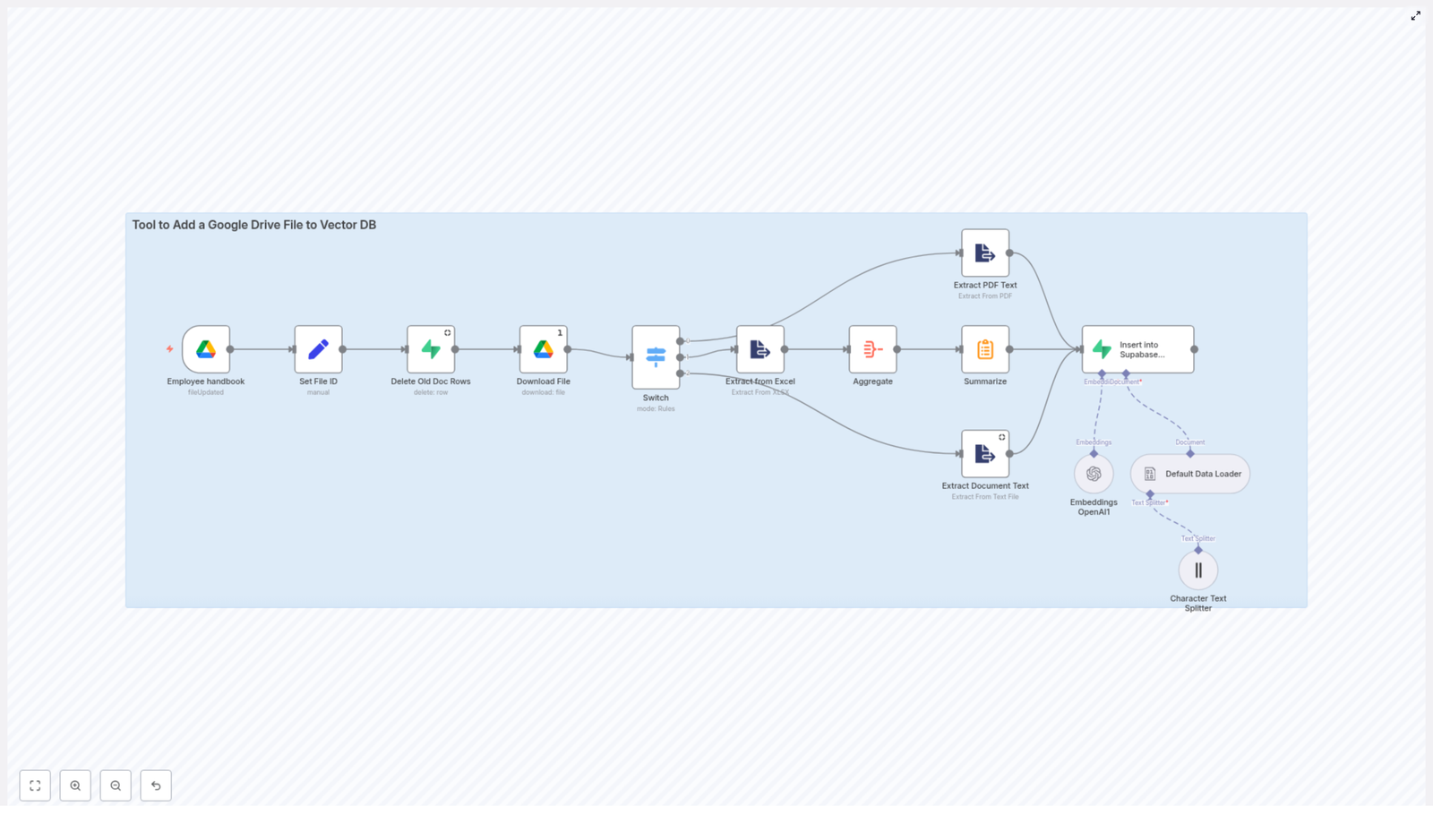Viewport: 1433px width, 840px height.
Task: Fit the workflow to the view
Action: [35, 785]
